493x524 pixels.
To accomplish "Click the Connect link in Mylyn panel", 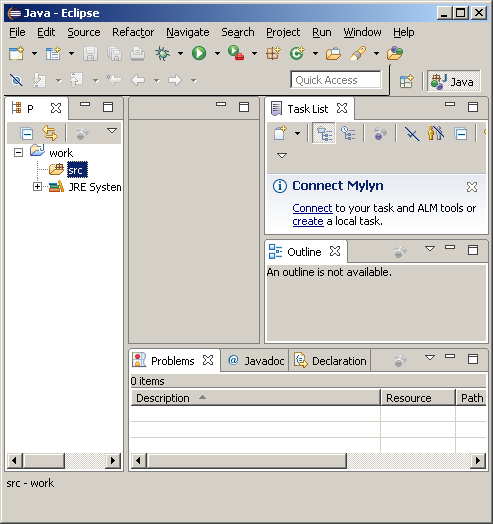I will pos(312,208).
